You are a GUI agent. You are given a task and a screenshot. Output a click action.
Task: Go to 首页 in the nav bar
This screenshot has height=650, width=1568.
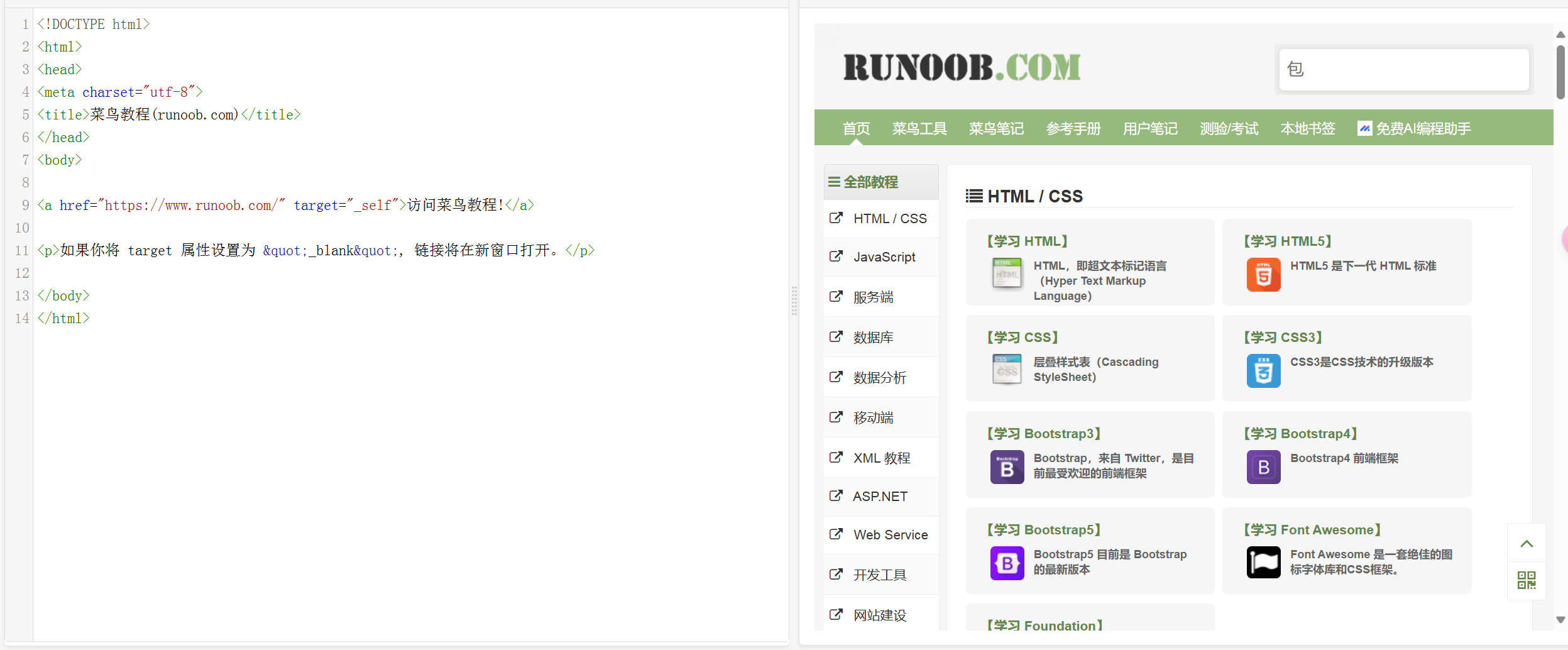[x=856, y=128]
